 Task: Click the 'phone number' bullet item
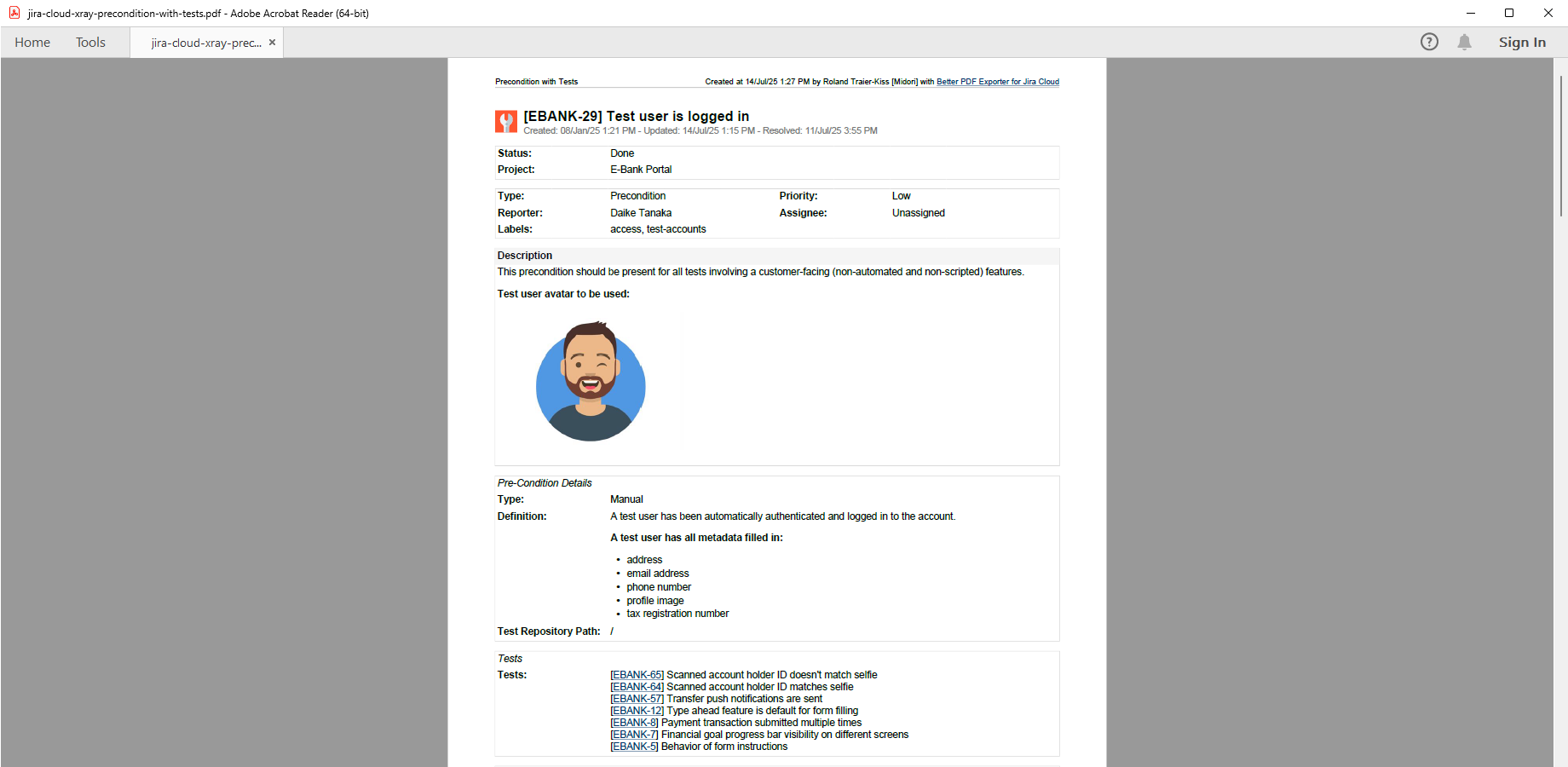click(x=659, y=587)
